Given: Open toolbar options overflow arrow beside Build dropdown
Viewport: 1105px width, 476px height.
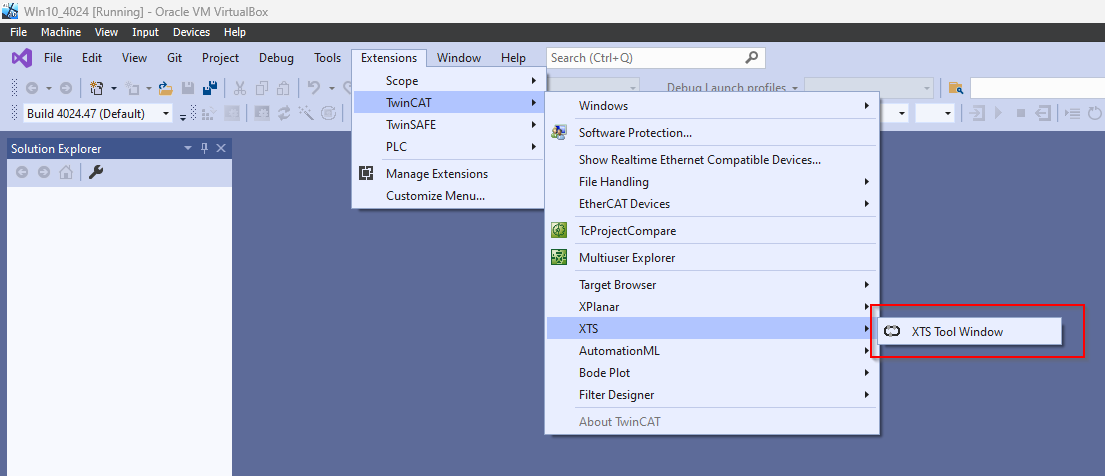Looking at the screenshot, I should pyautogui.click(x=183, y=116).
